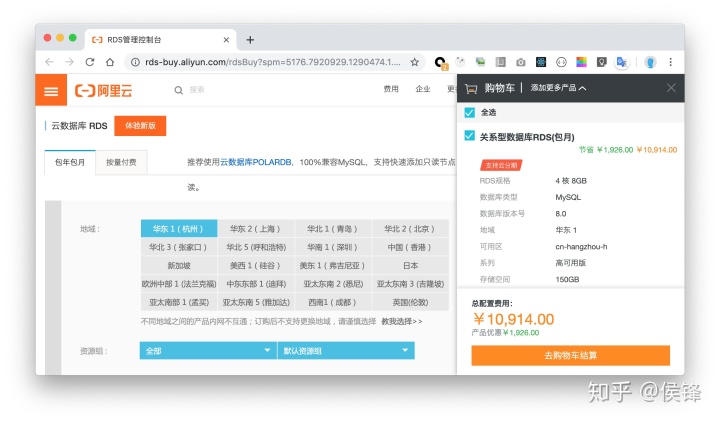
Task: Open the 默认资源组 dropdown
Action: coord(346,351)
